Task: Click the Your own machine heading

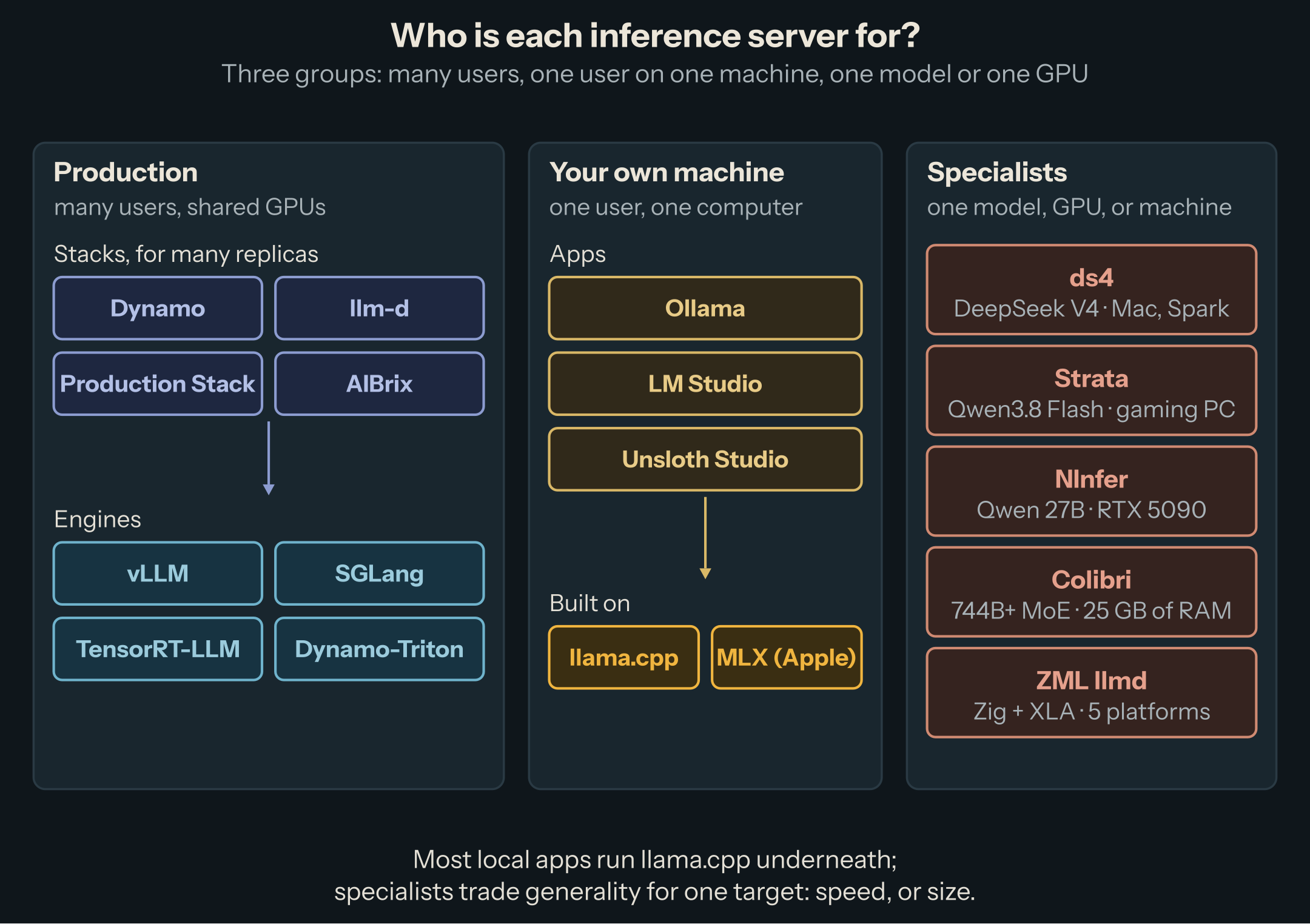Action: click(x=667, y=172)
